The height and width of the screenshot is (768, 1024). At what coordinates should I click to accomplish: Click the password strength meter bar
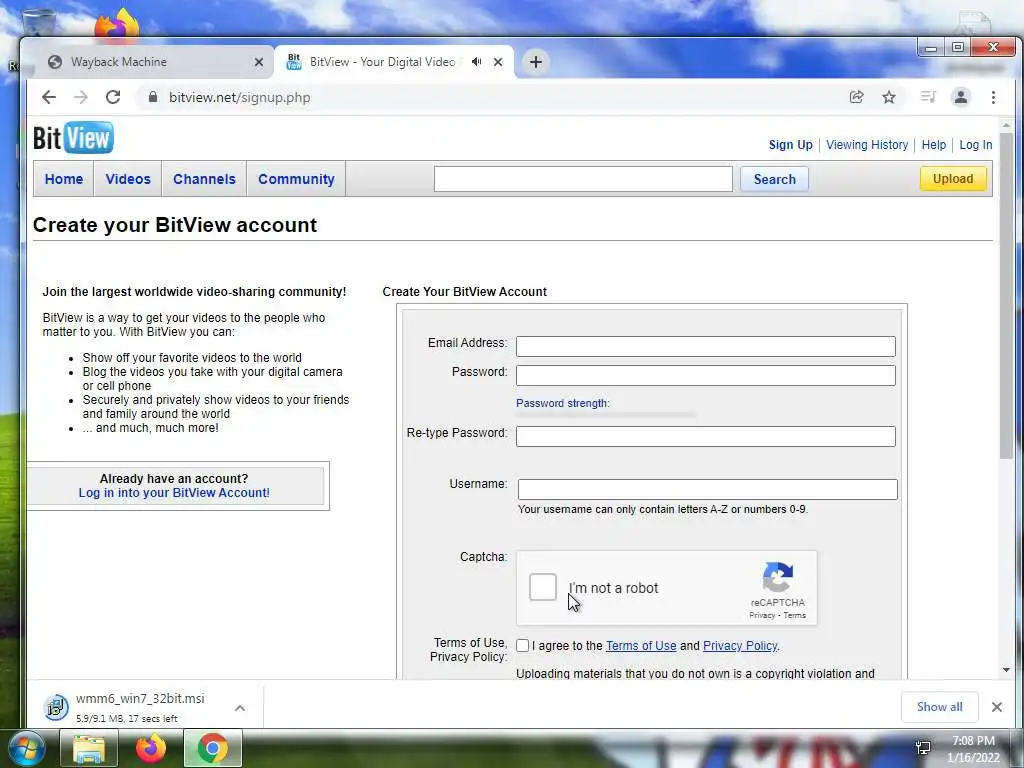pyautogui.click(x=606, y=415)
